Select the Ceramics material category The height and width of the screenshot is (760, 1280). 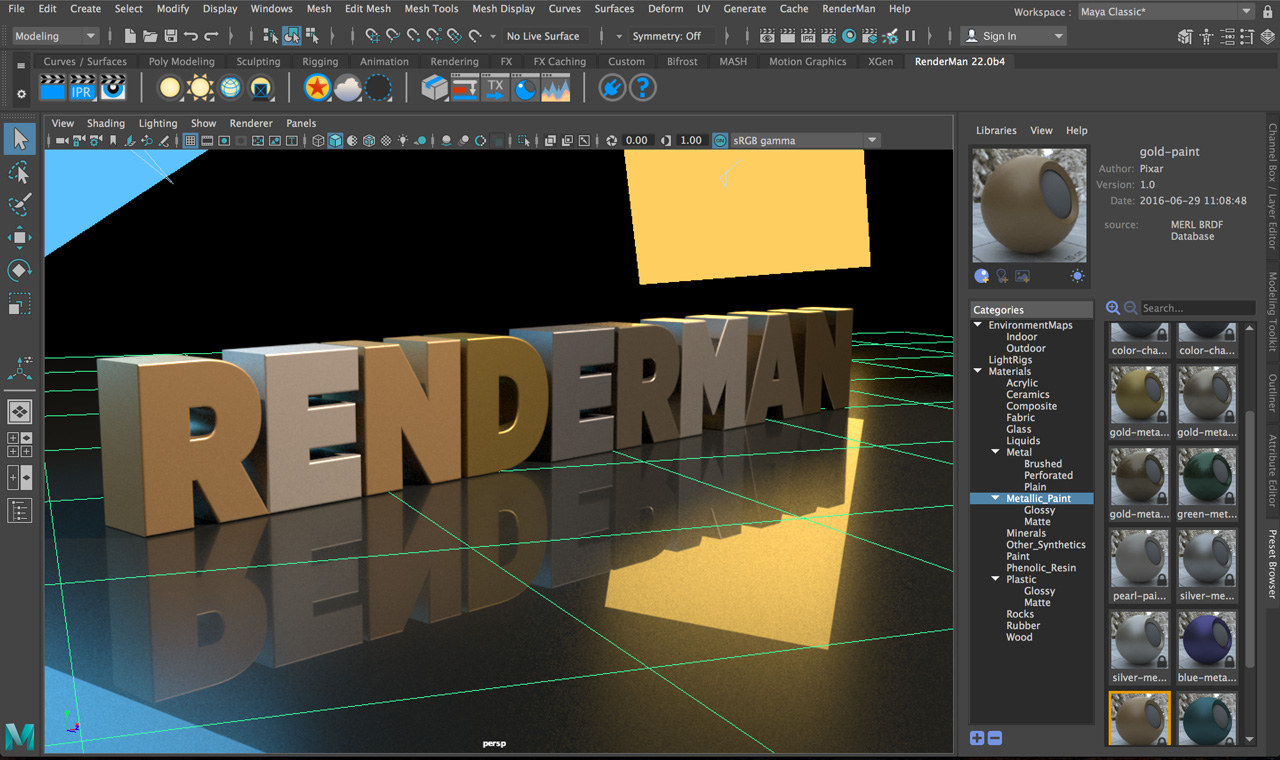click(x=1027, y=395)
